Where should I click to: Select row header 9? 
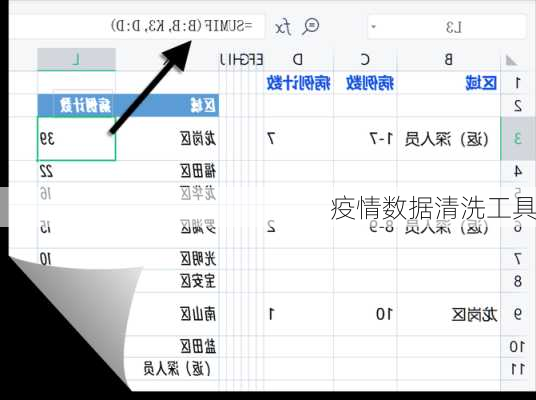[x=518, y=314]
